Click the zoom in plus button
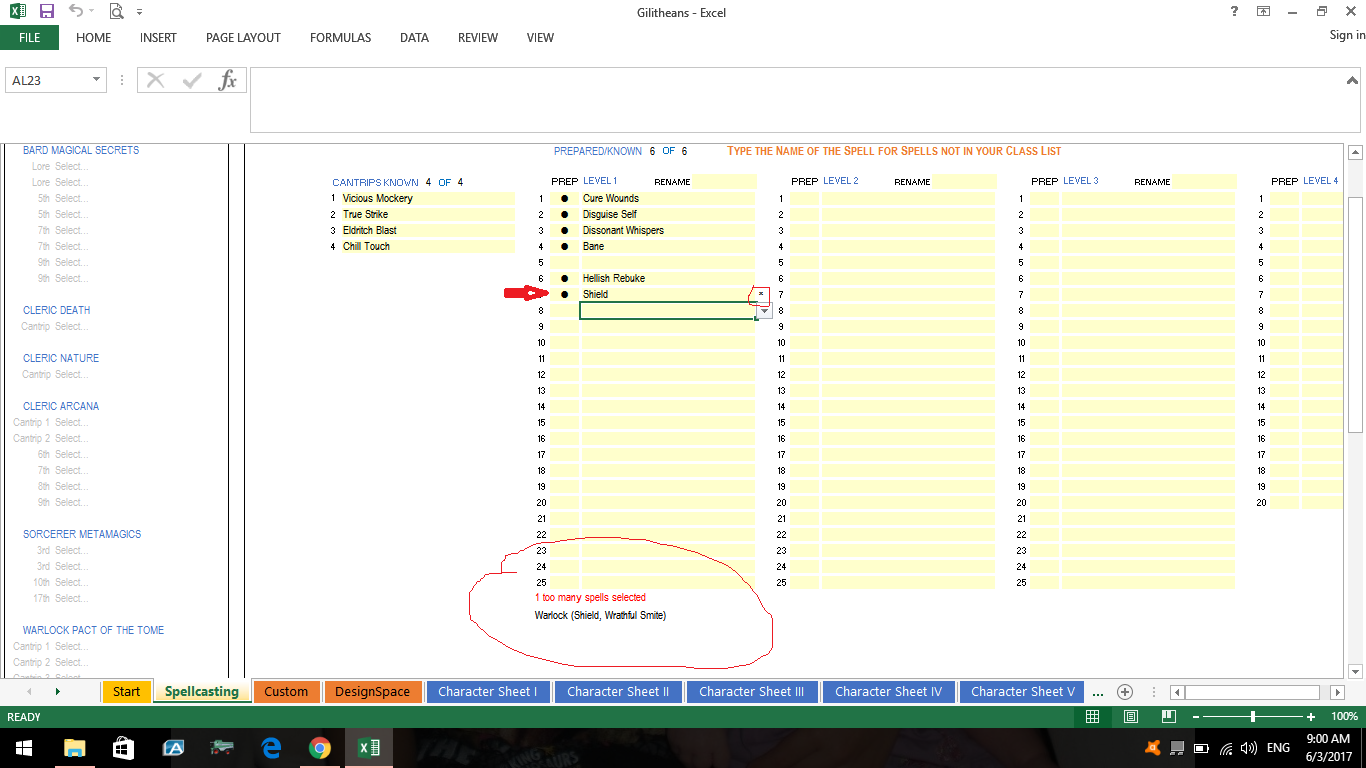The image size is (1366, 768). [1311, 717]
